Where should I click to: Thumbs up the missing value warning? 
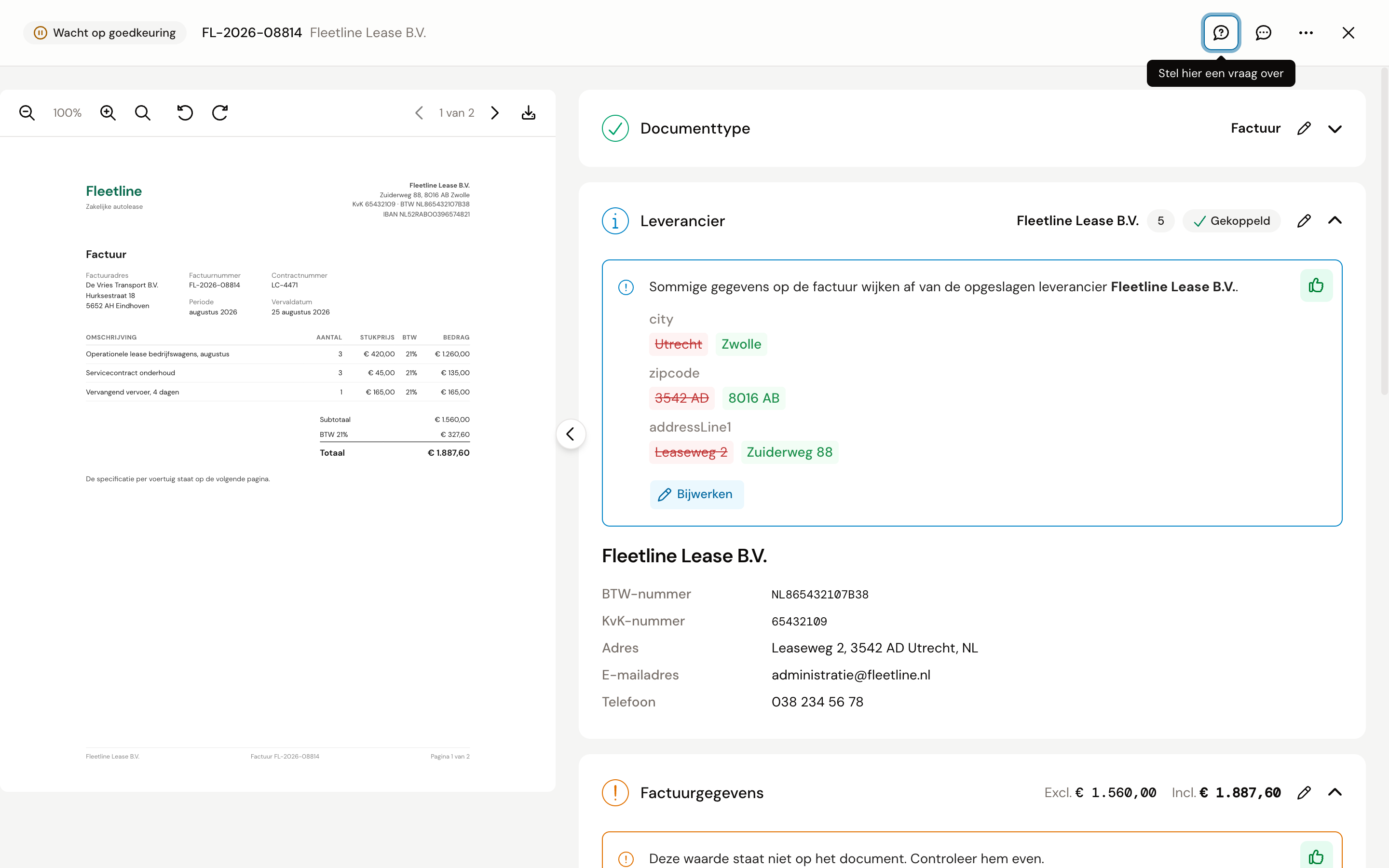(1316, 856)
